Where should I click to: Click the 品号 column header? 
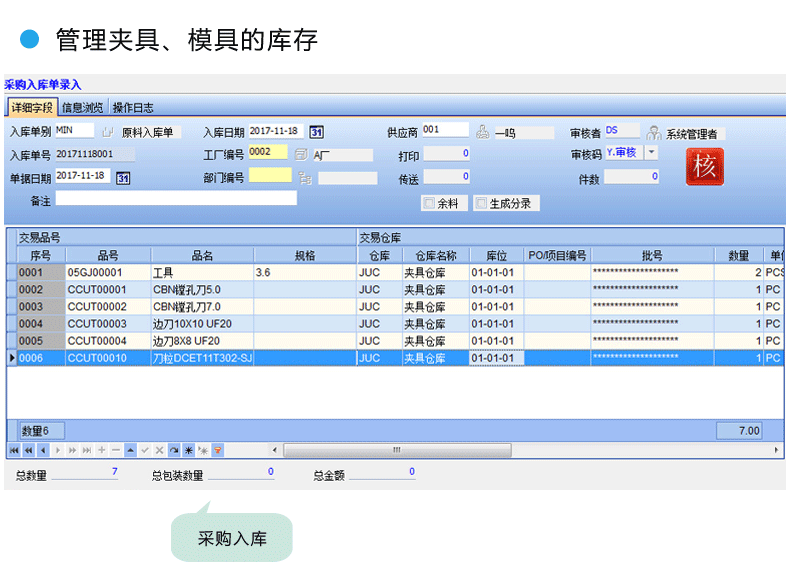(x=107, y=256)
